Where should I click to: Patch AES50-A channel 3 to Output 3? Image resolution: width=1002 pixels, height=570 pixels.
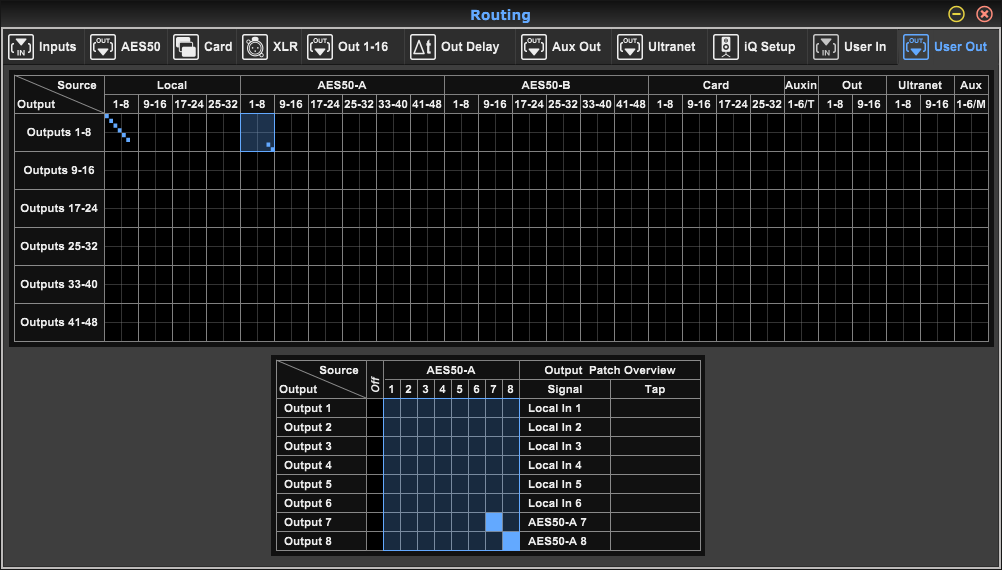click(426, 446)
